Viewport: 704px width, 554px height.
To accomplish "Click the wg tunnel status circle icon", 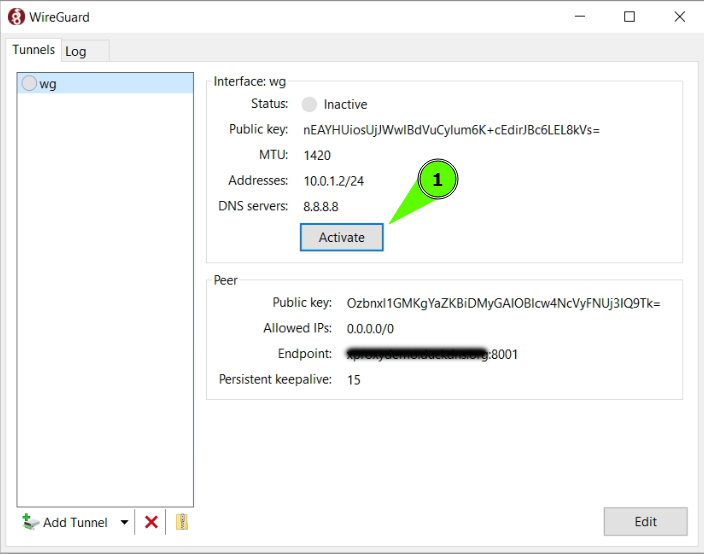I will coord(29,83).
